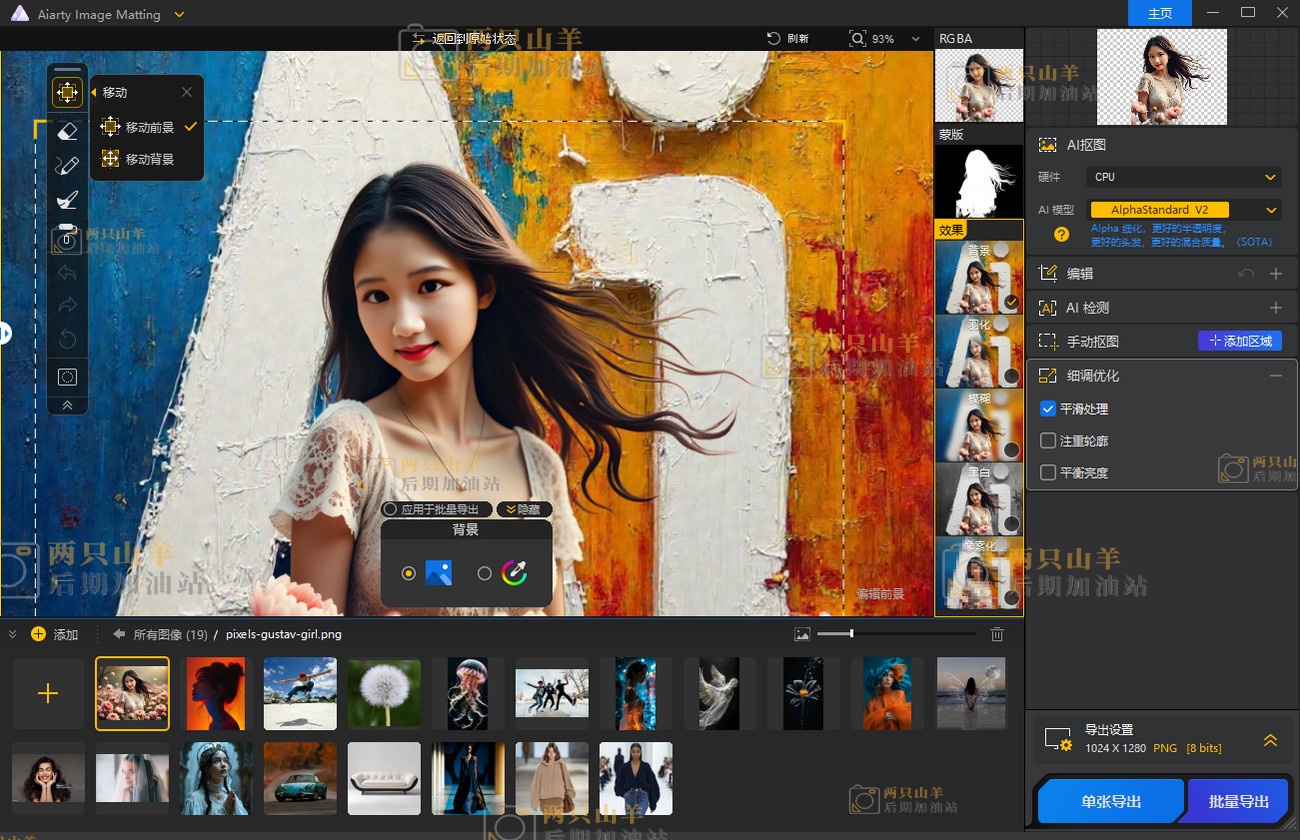Click the 单张导出 button
The image size is (1300, 840).
pyautogui.click(x=1110, y=801)
